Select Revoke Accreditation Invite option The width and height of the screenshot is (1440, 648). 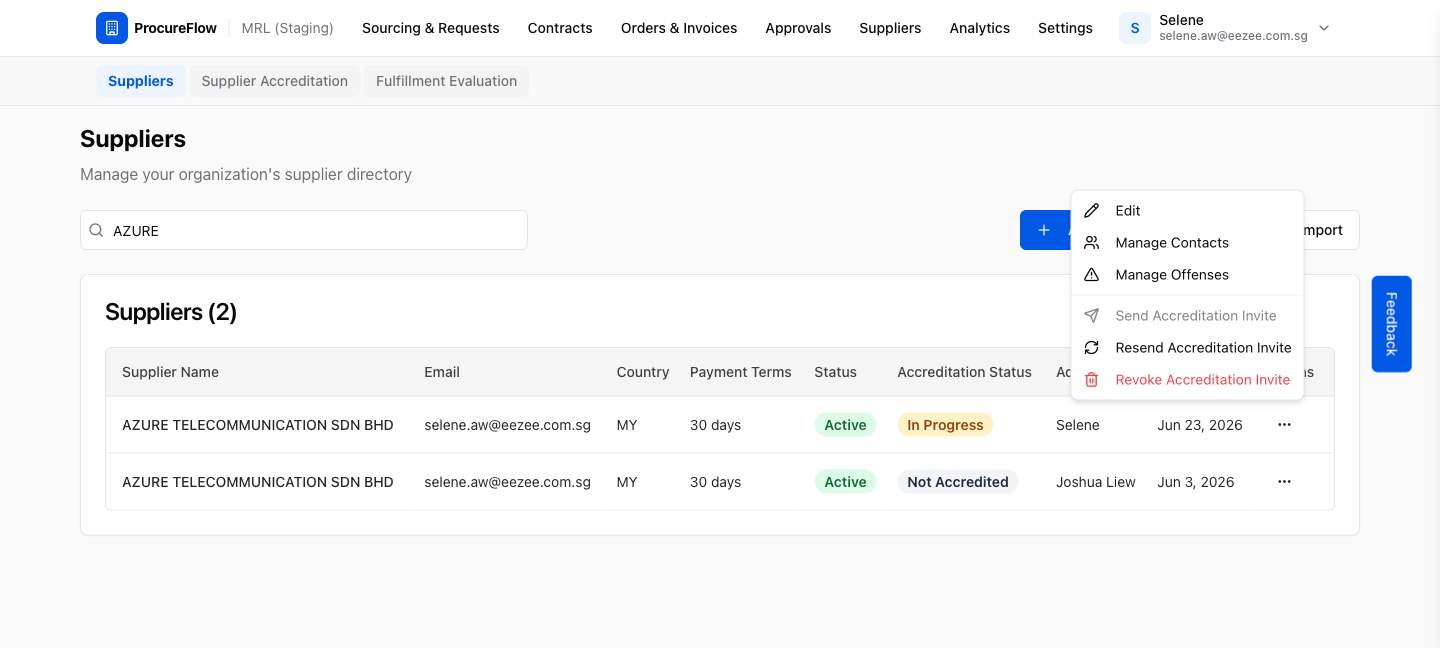[x=1187, y=379]
